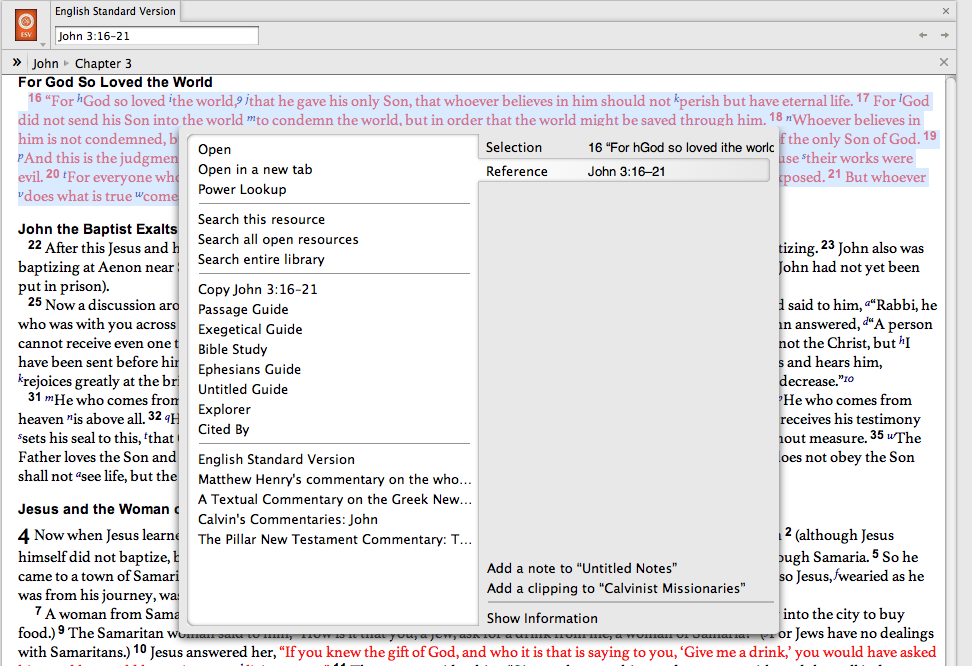Image resolution: width=972 pixels, height=666 pixels.
Task: Click the forward navigation arrow
Action: point(945,35)
